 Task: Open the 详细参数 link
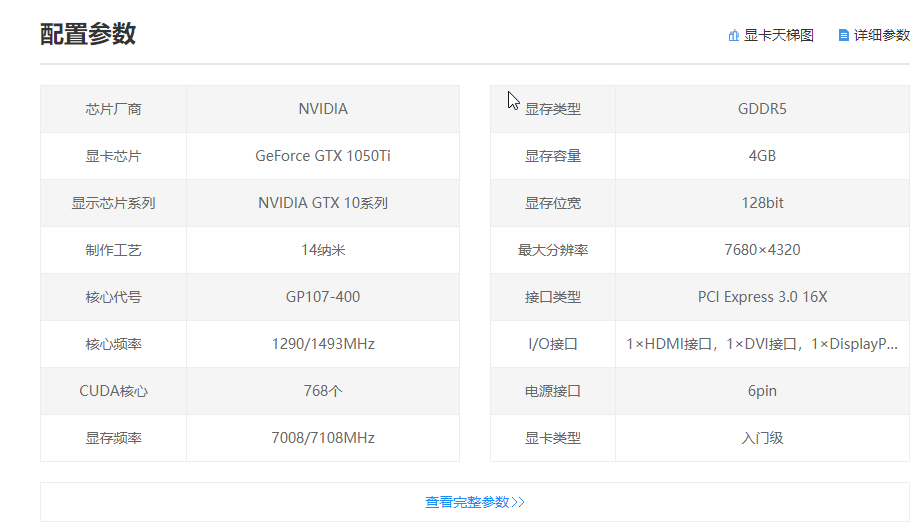click(x=882, y=36)
